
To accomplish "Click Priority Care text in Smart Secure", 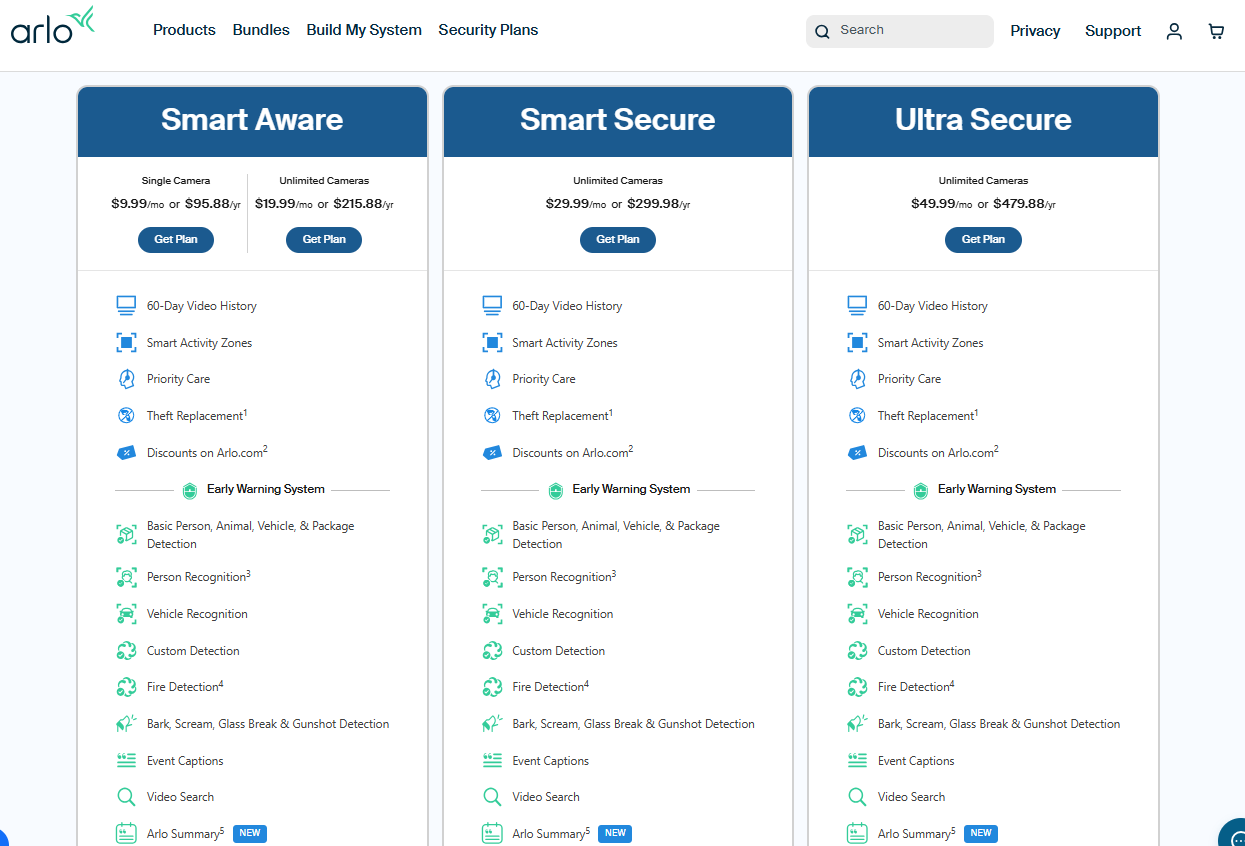I will coord(544,379).
